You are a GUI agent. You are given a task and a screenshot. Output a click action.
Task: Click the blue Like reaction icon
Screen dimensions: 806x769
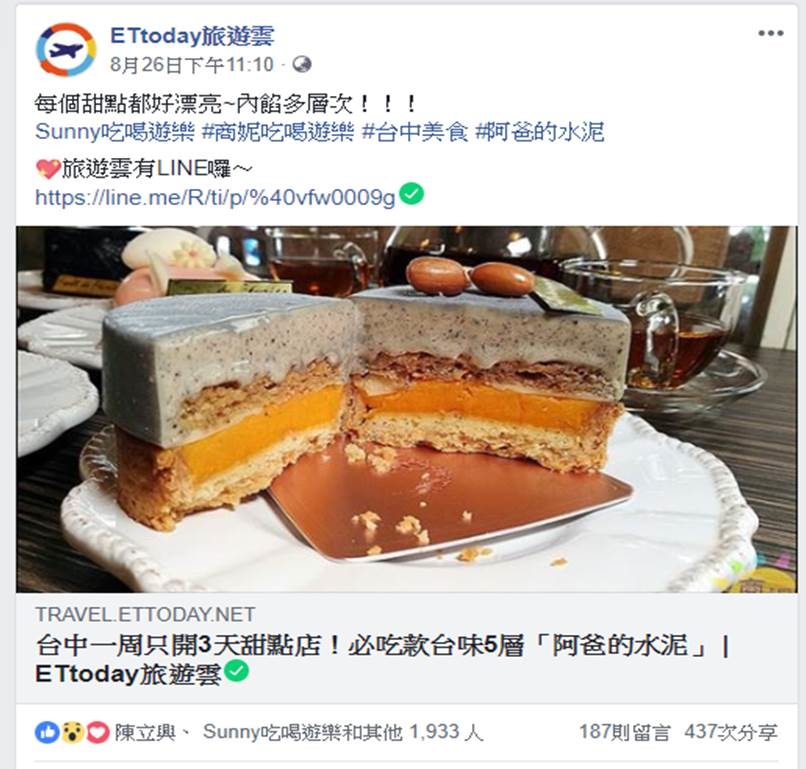[x=47, y=732]
